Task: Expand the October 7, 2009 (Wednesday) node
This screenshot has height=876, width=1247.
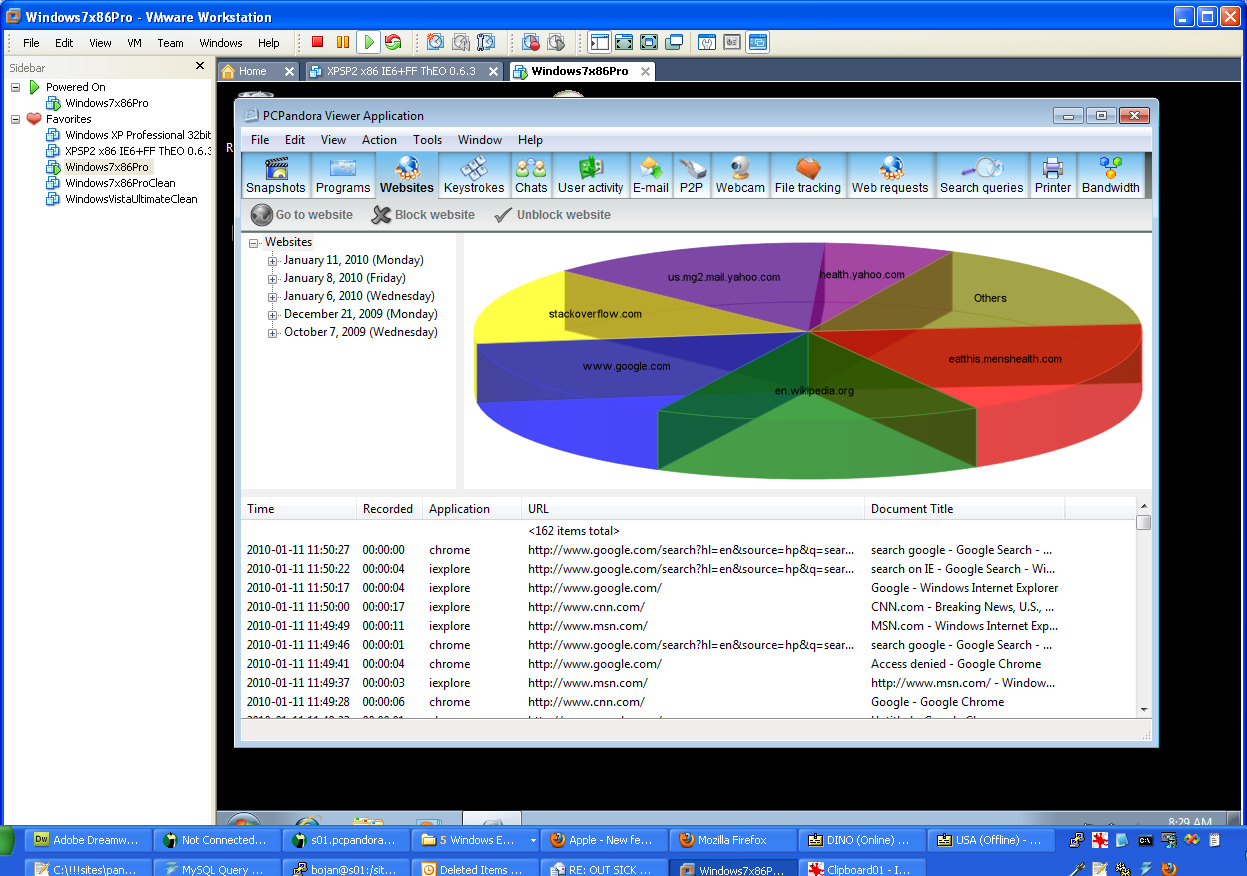Action: (273, 333)
